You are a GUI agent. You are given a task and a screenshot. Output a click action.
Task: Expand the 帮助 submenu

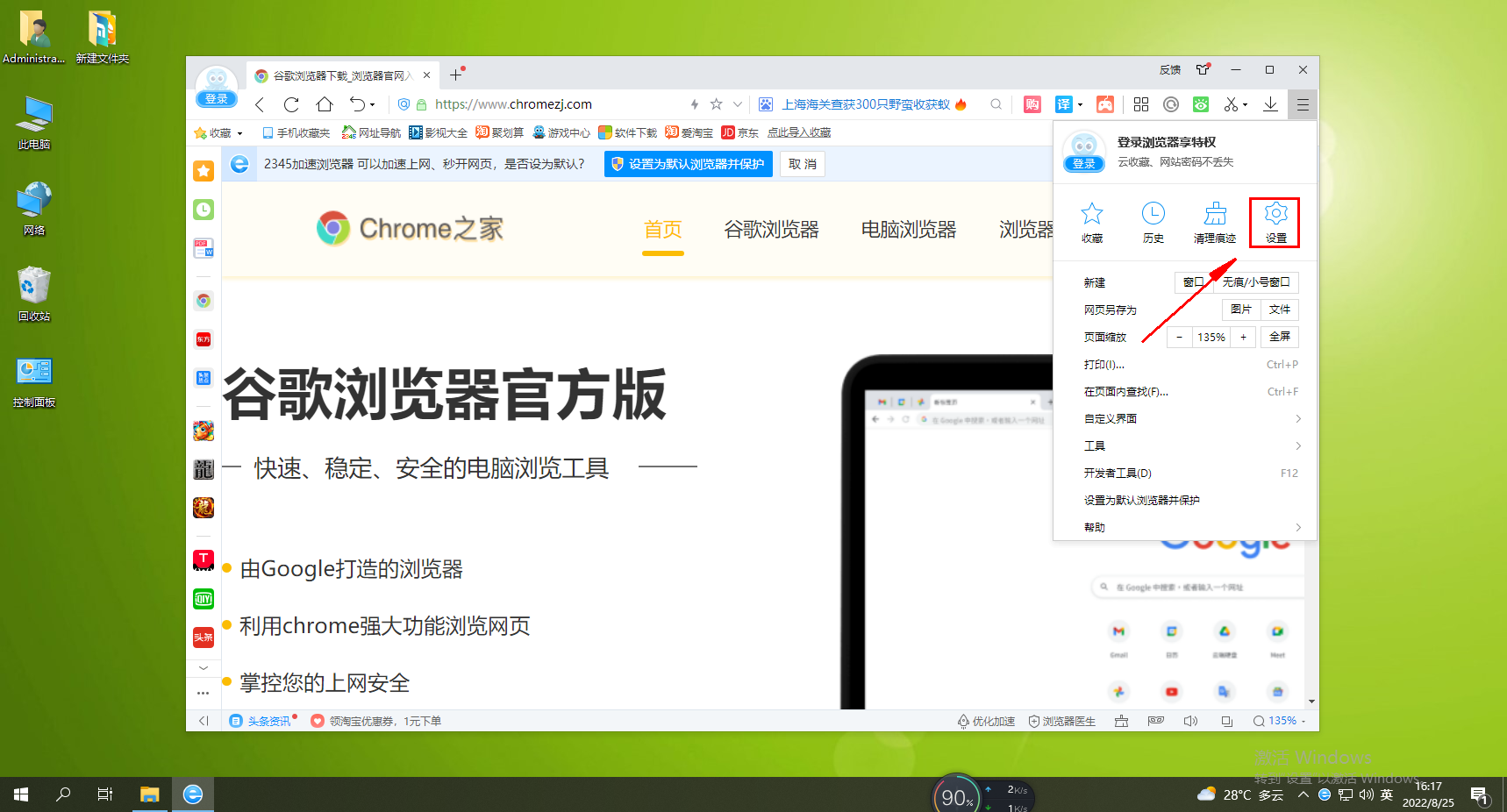point(1191,528)
